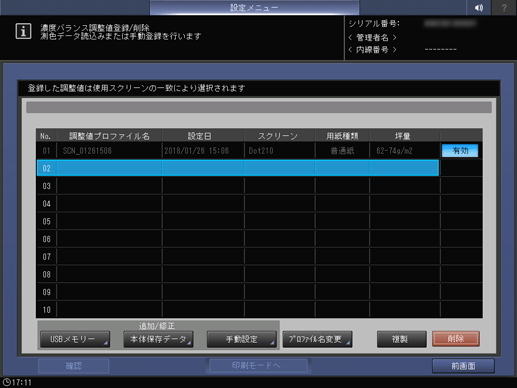The width and height of the screenshot is (517, 388).
Task: Click the speaker volume icon
Action: tap(478, 7)
